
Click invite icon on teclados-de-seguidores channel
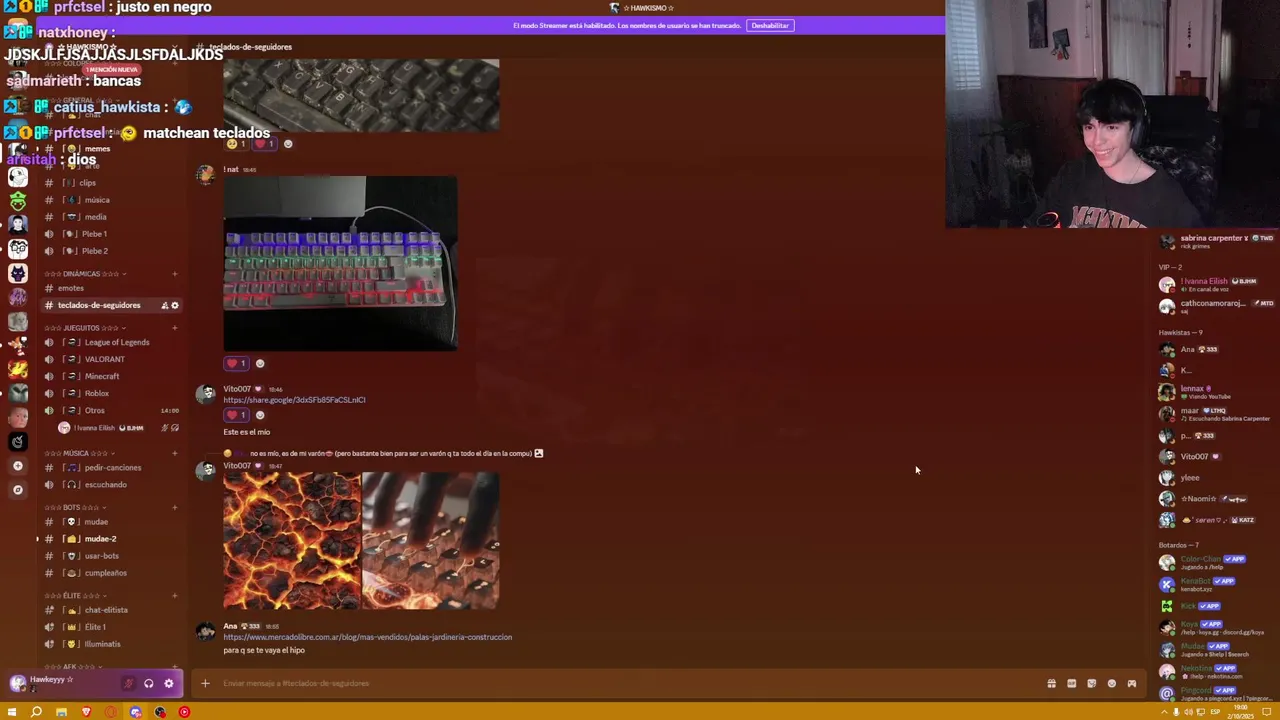pos(164,305)
